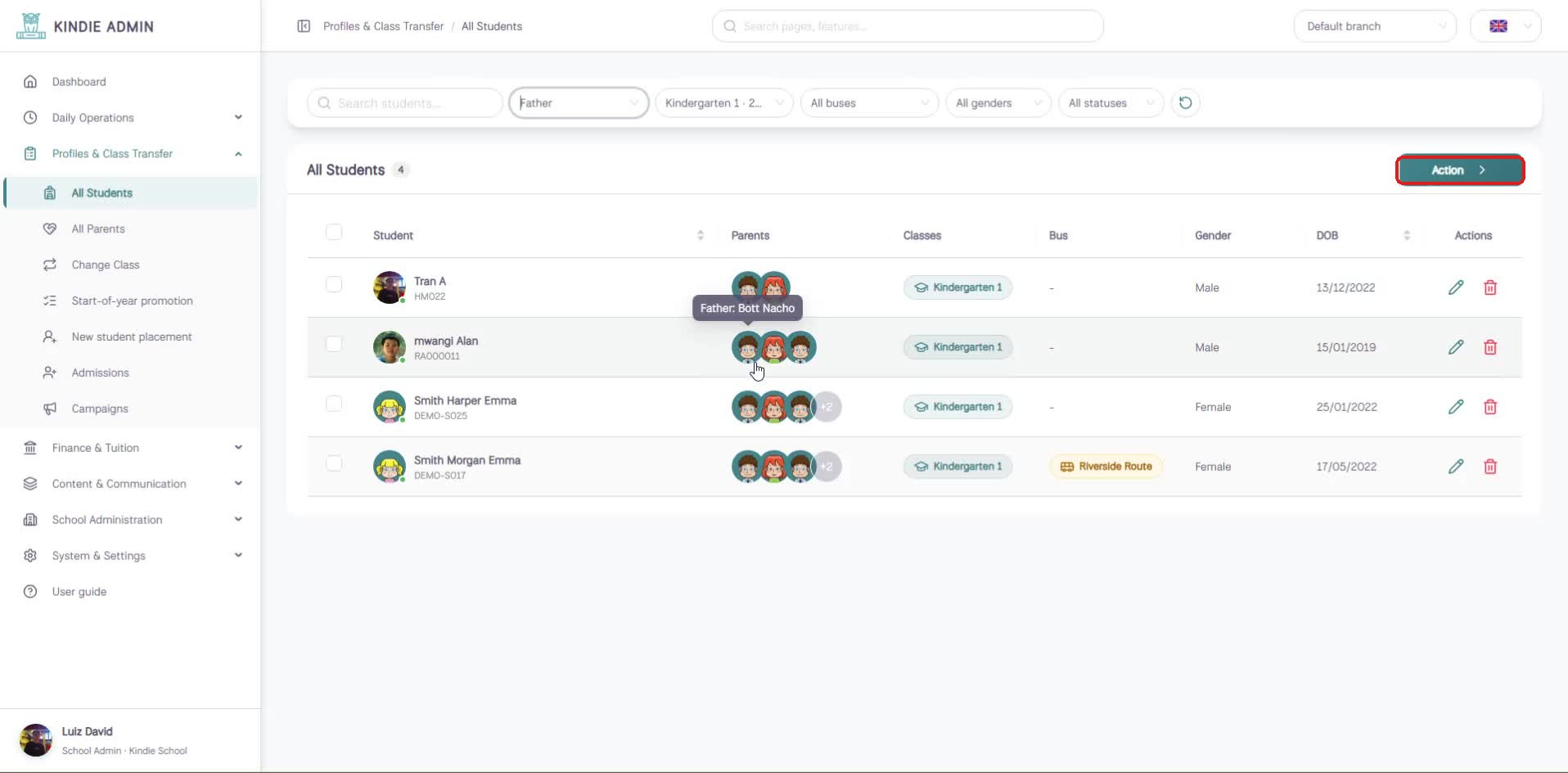Open Change Class in the sidebar
1568x773 pixels.
[x=131, y=265]
